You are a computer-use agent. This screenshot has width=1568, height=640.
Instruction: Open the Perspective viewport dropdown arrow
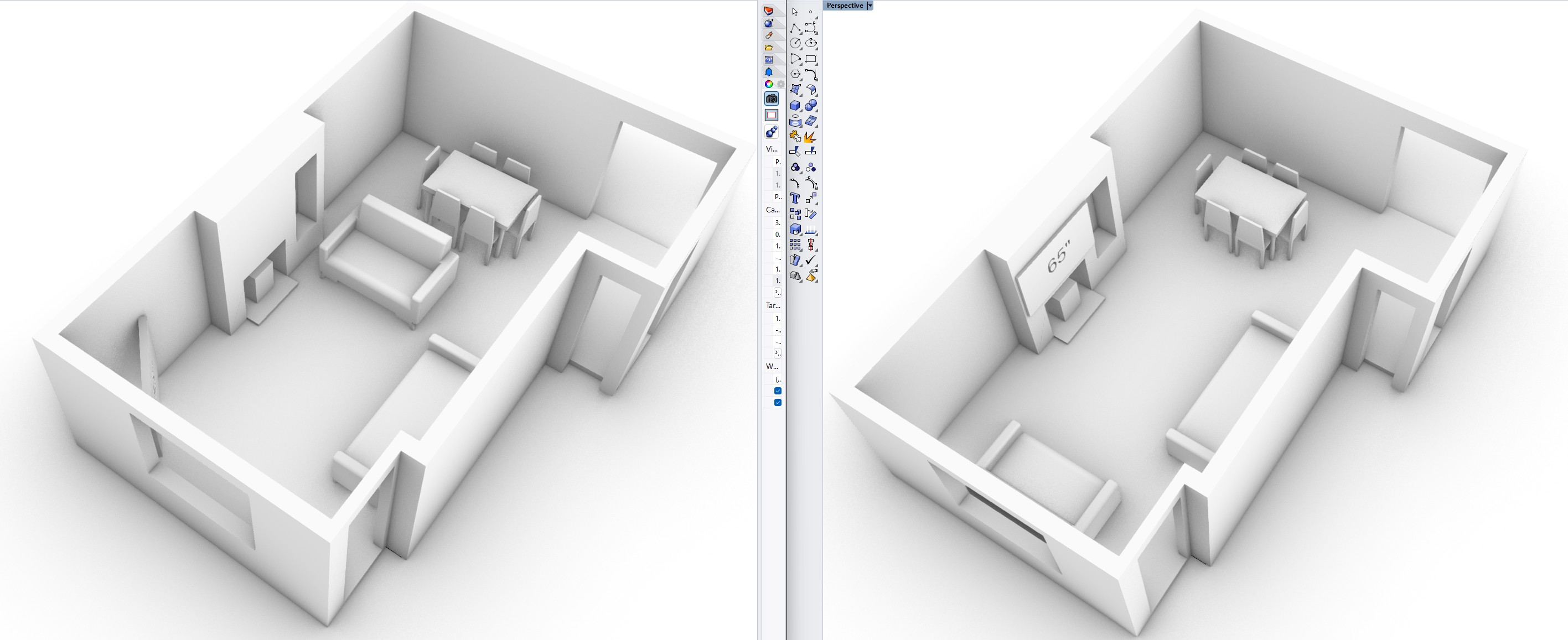point(870,6)
